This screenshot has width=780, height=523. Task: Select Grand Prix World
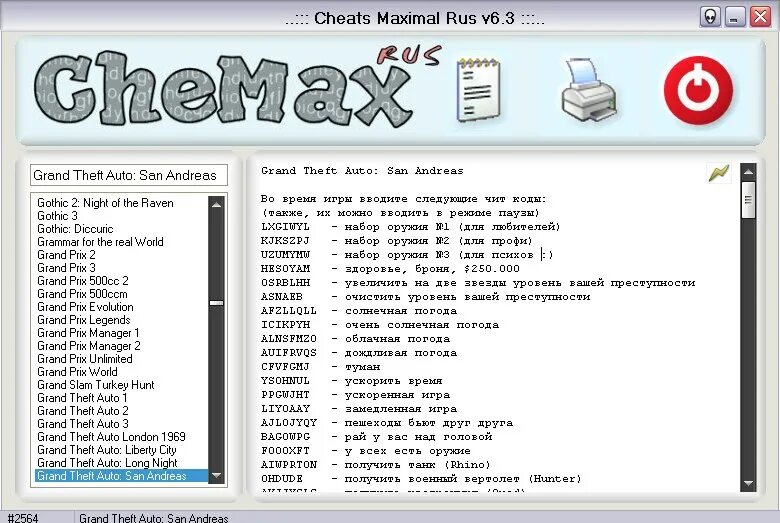(x=77, y=372)
